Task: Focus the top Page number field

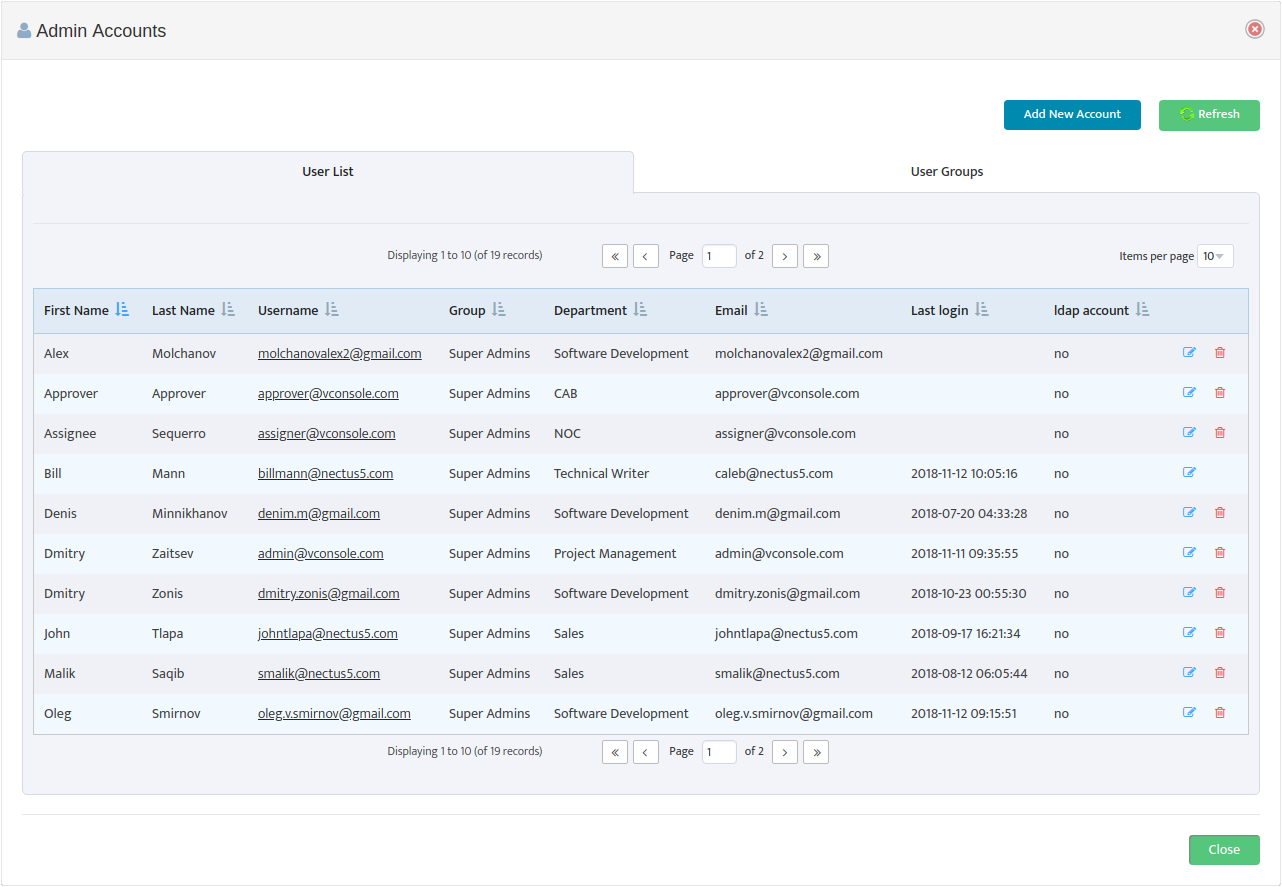Action: 719,256
